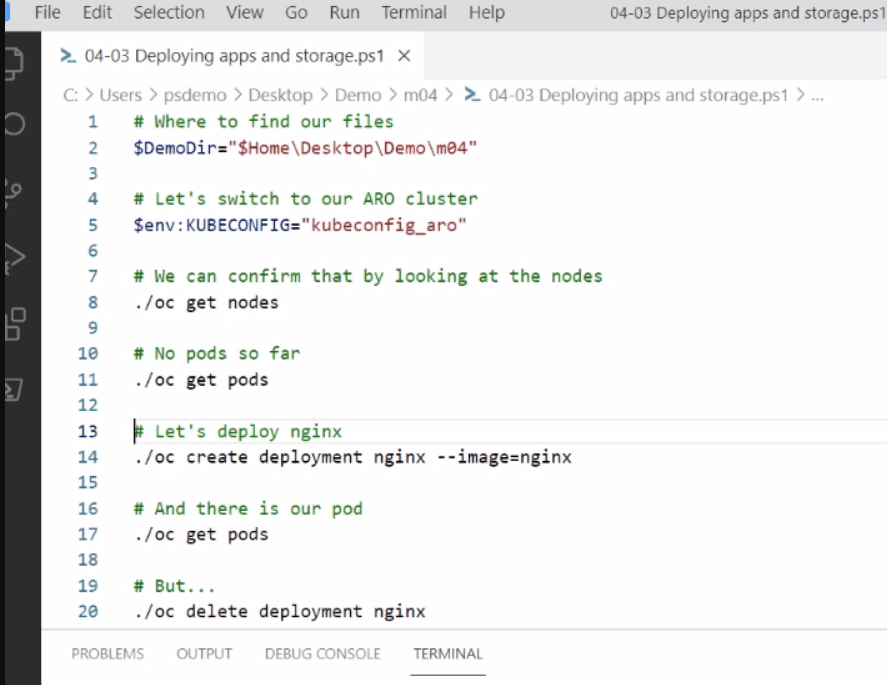Open the PowerShell view in the activity bar
The width and height of the screenshot is (887, 685).
[x=14, y=390]
